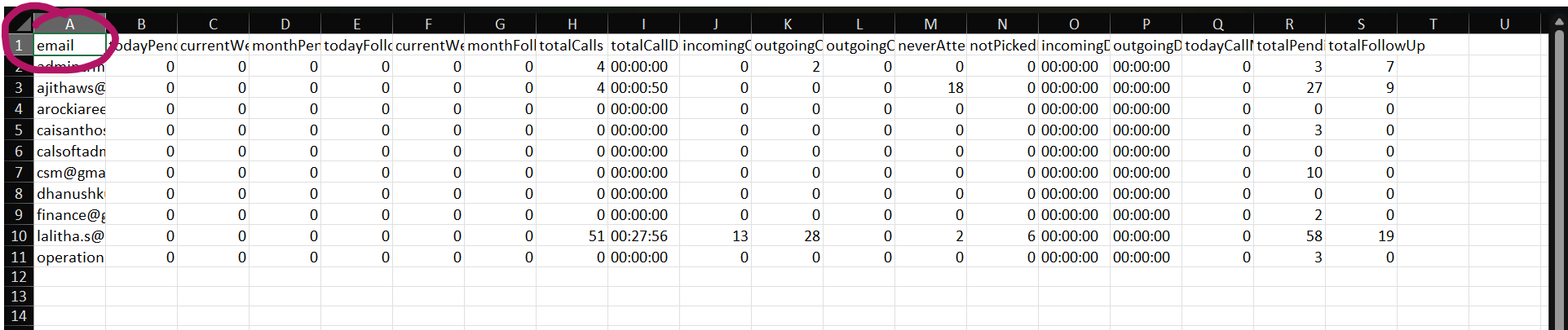
Task: Select the 'email' cell in A1
Action: click(70, 46)
